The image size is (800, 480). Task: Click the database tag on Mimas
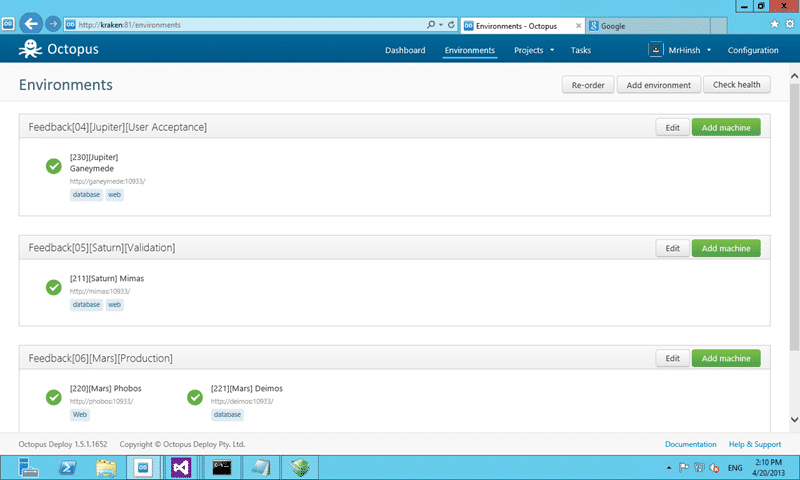[86, 305]
